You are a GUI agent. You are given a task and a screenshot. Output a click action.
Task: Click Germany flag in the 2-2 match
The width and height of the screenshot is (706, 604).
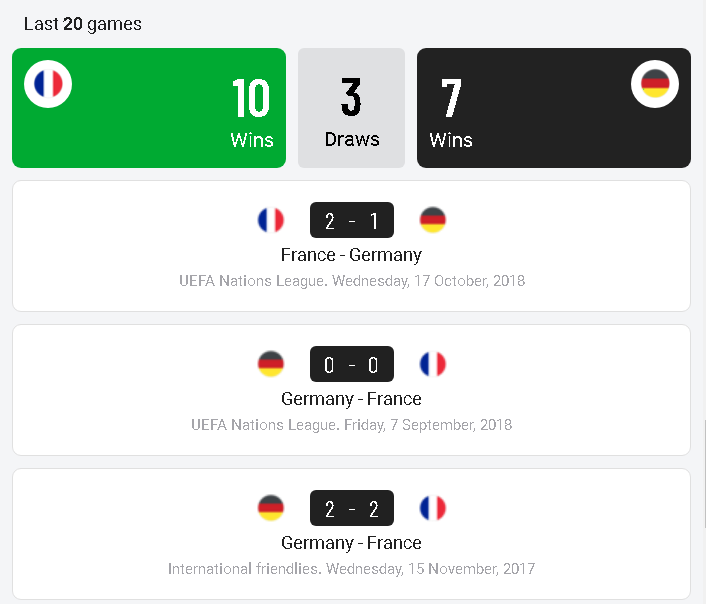pyautogui.click(x=271, y=508)
